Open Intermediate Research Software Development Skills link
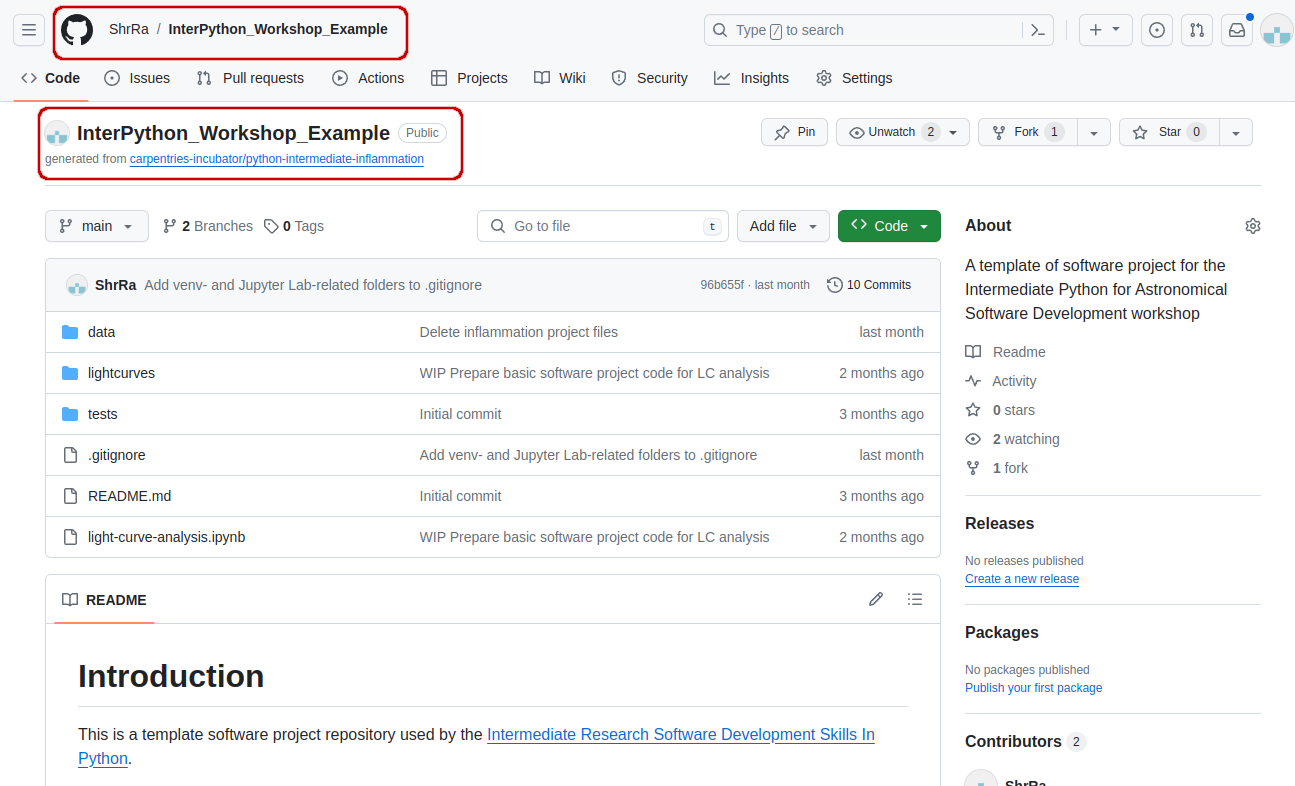This screenshot has height=786, width=1295. click(x=681, y=734)
